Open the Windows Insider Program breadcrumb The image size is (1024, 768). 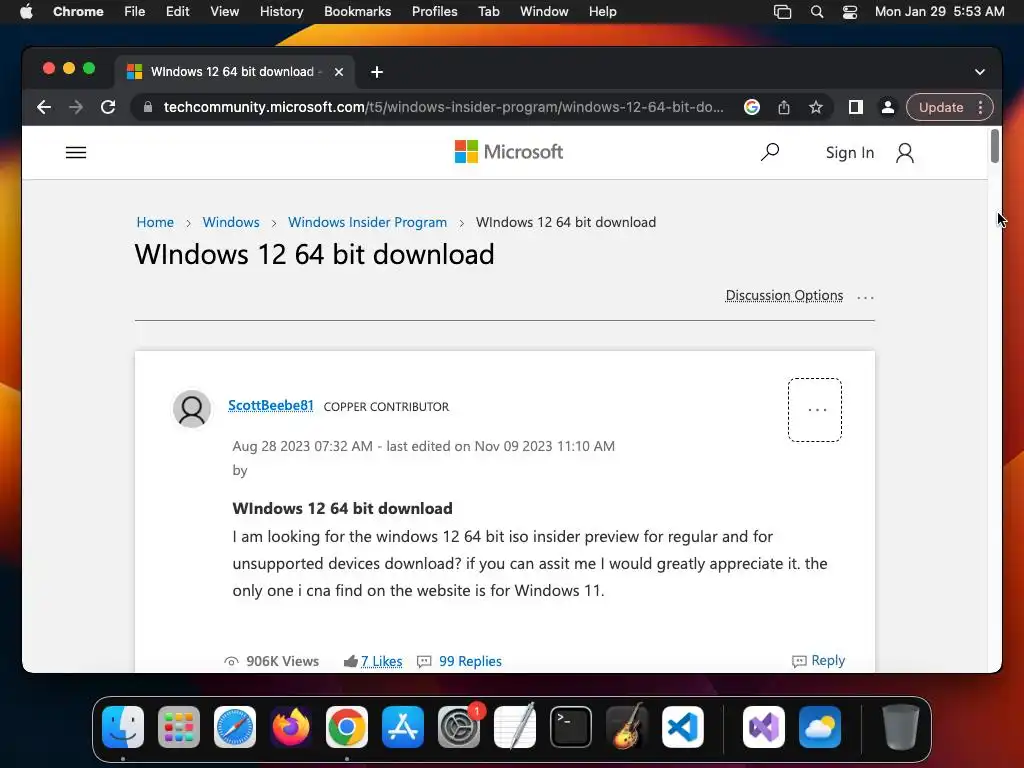[x=368, y=222]
